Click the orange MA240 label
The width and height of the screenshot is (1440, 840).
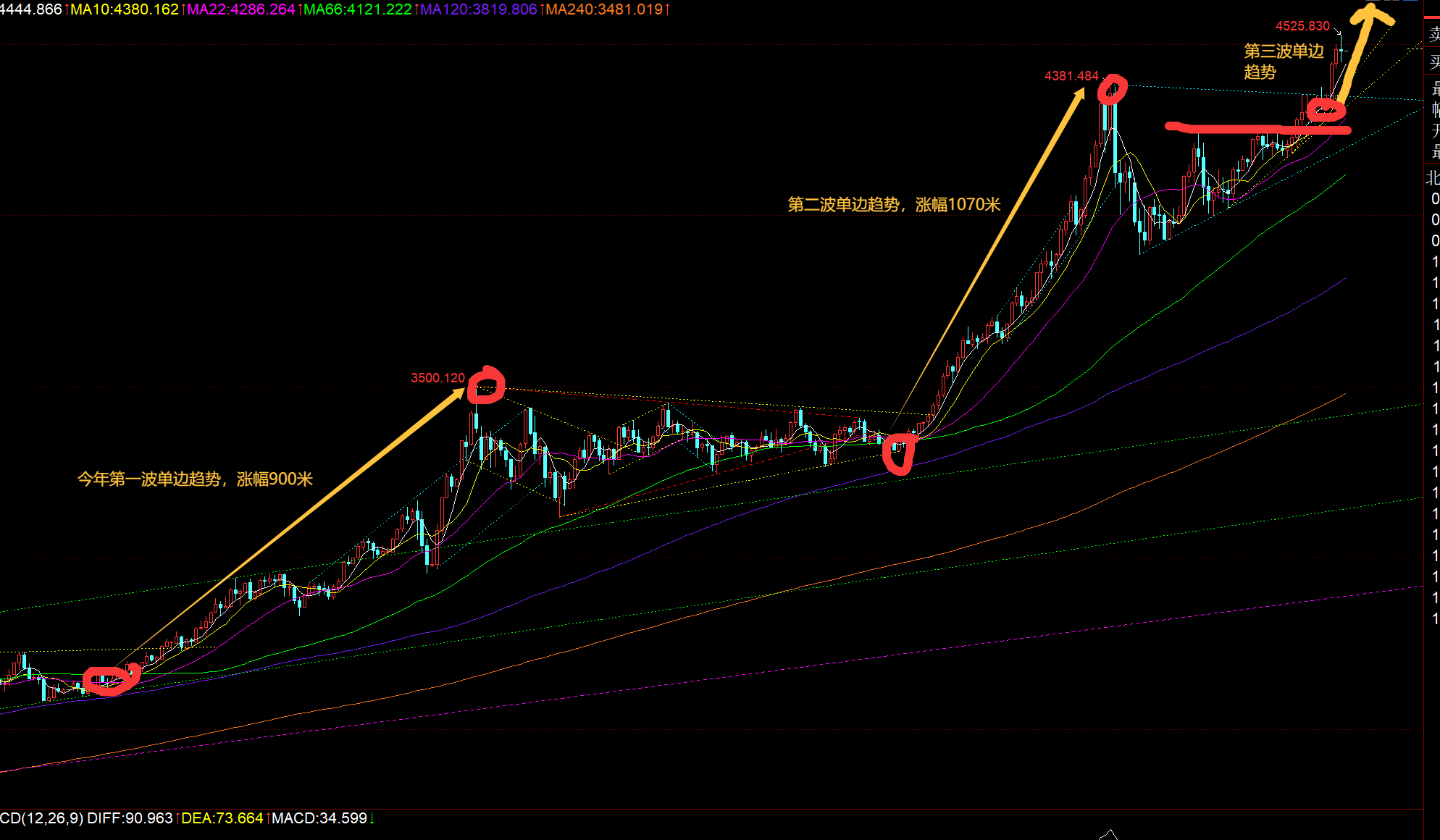604,9
